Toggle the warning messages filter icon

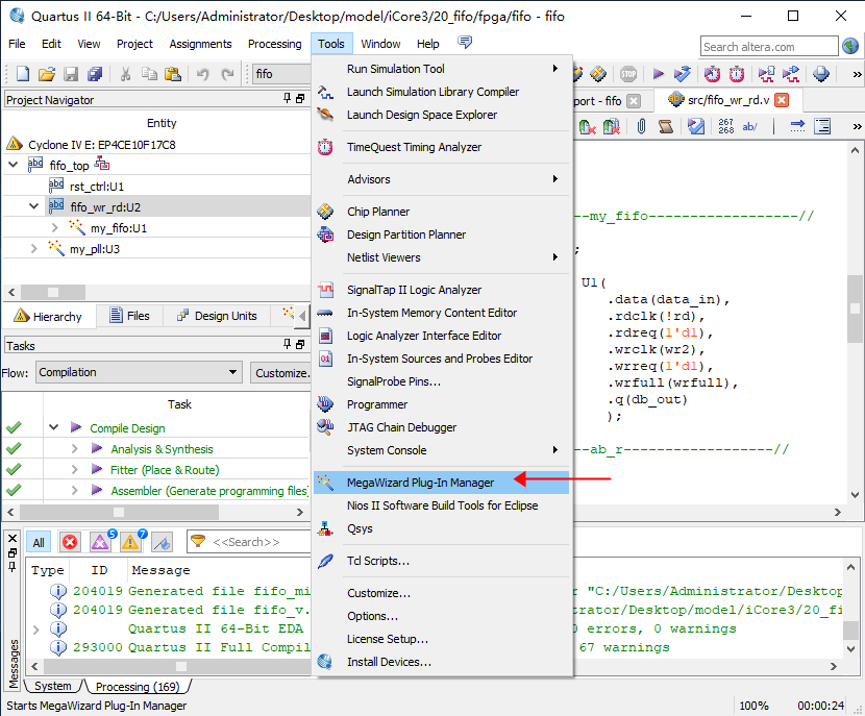131,542
